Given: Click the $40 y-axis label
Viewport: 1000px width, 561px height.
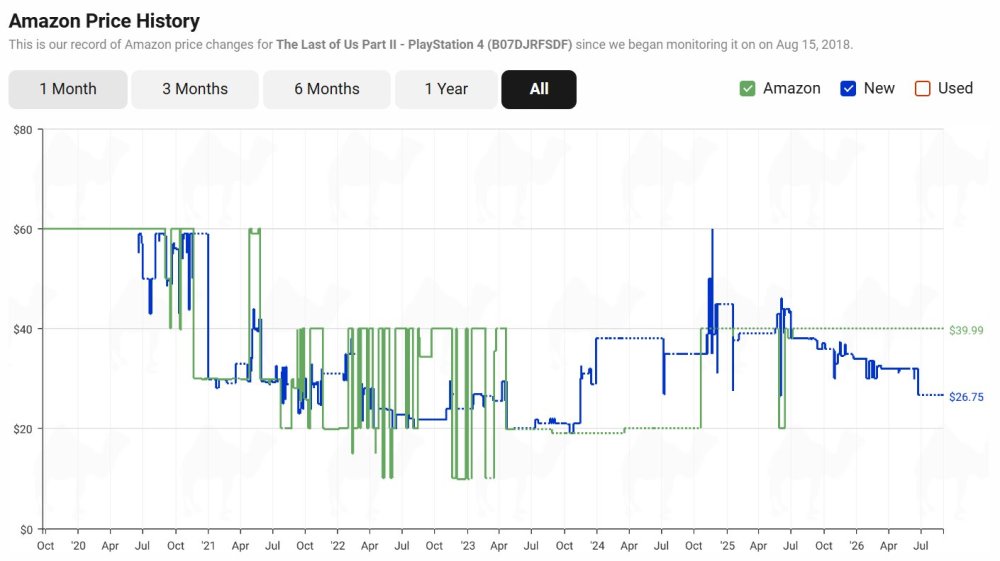Looking at the screenshot, I should [x=23, y=330].
